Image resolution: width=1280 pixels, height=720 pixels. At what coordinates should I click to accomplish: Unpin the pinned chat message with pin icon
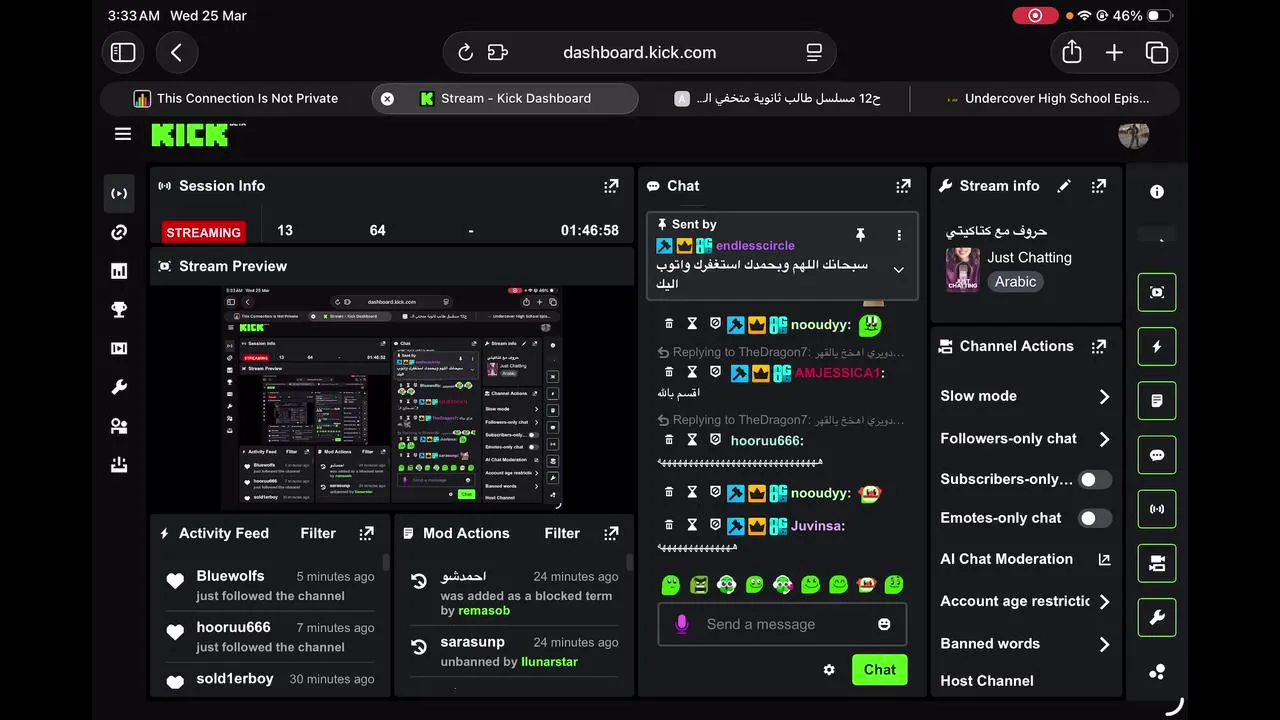[860, 235]
